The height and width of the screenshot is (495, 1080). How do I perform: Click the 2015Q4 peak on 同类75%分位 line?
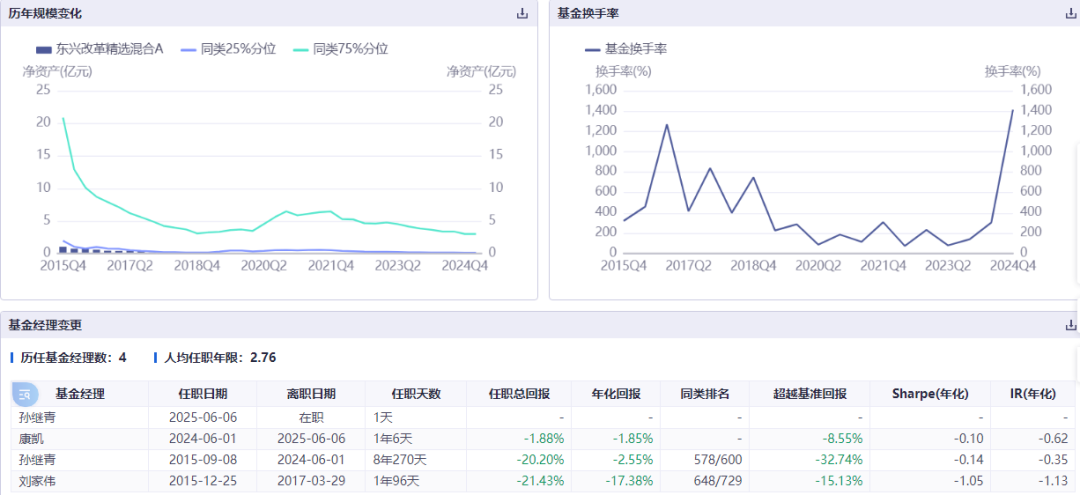tap(63, 118)
